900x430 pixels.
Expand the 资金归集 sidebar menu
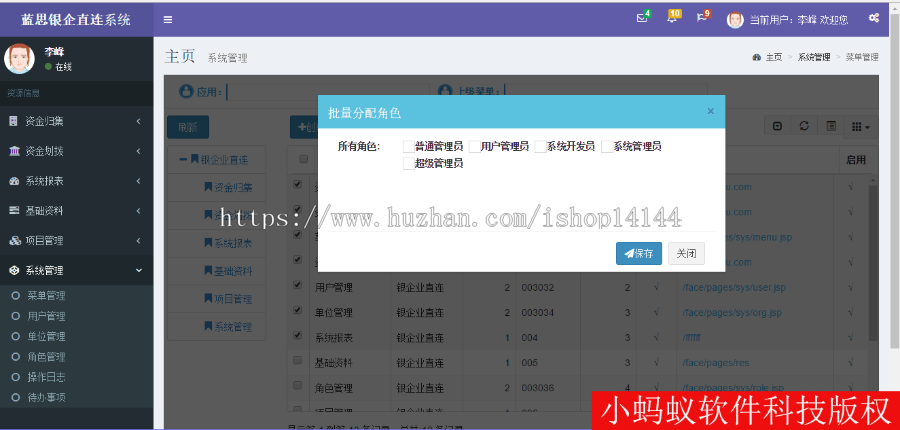pos(76,121)
